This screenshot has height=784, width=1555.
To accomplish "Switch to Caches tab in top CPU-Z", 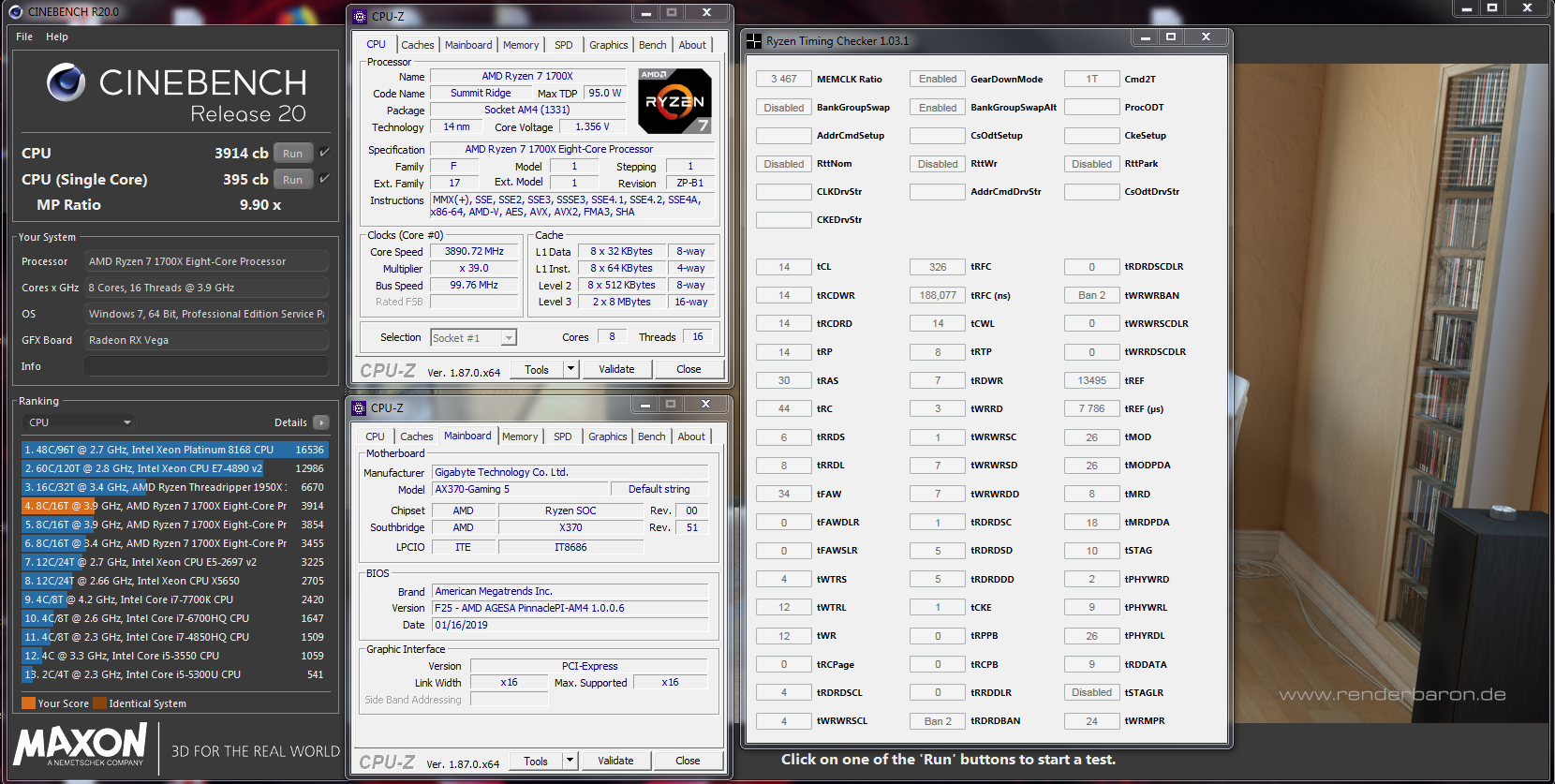I will tap(418, 45).
